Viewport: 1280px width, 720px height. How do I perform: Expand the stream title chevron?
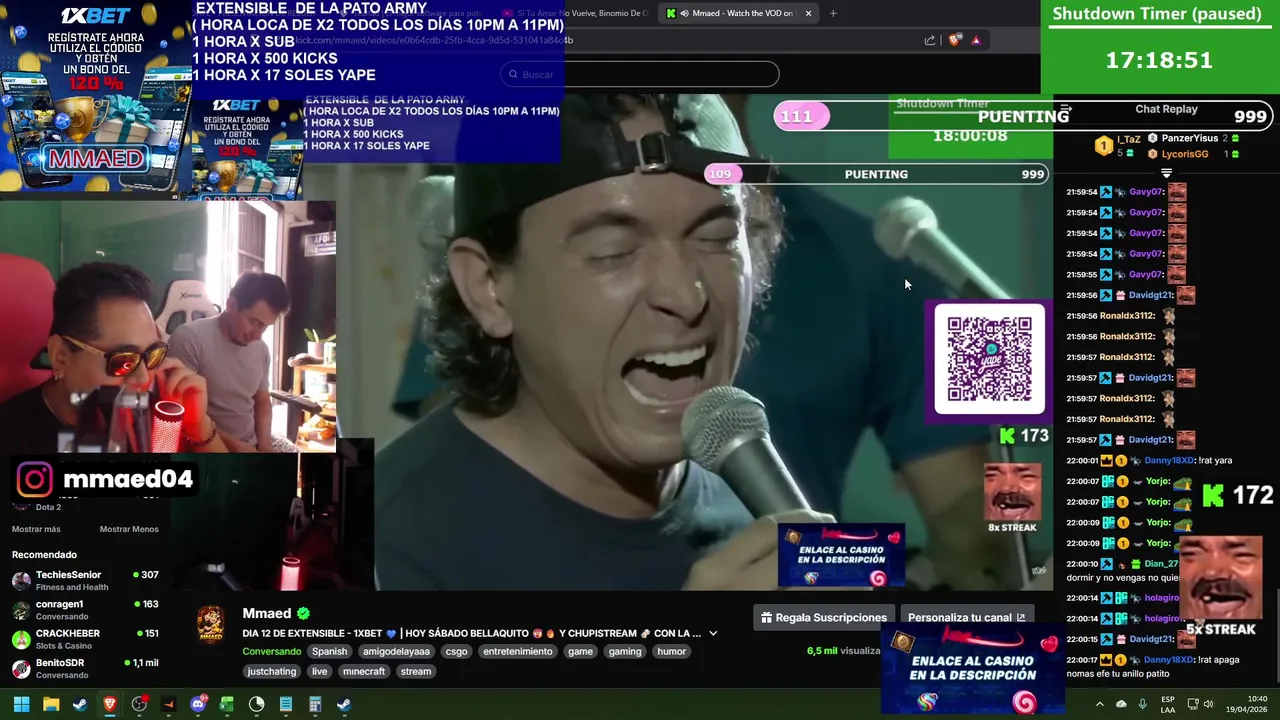point(713,633)
